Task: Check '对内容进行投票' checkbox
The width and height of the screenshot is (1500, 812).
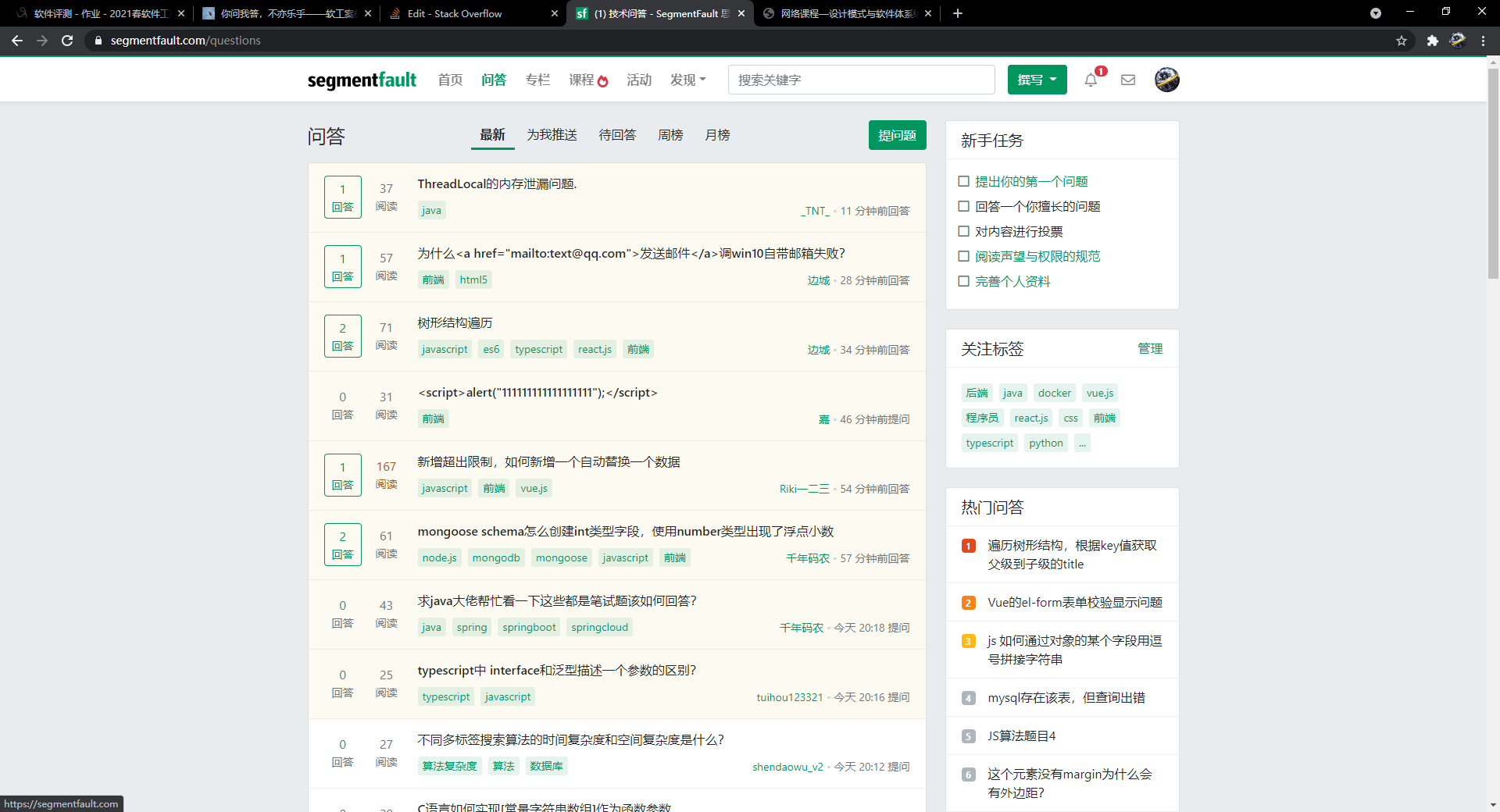Action: click(964, 231)
